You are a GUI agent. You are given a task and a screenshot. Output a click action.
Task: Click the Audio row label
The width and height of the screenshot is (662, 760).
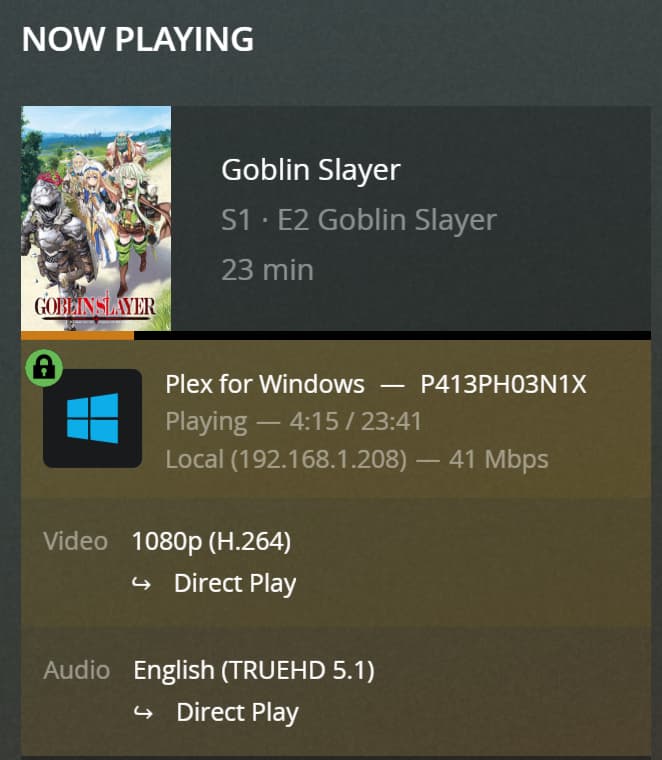pyautogui.click(x=77, y=670)
